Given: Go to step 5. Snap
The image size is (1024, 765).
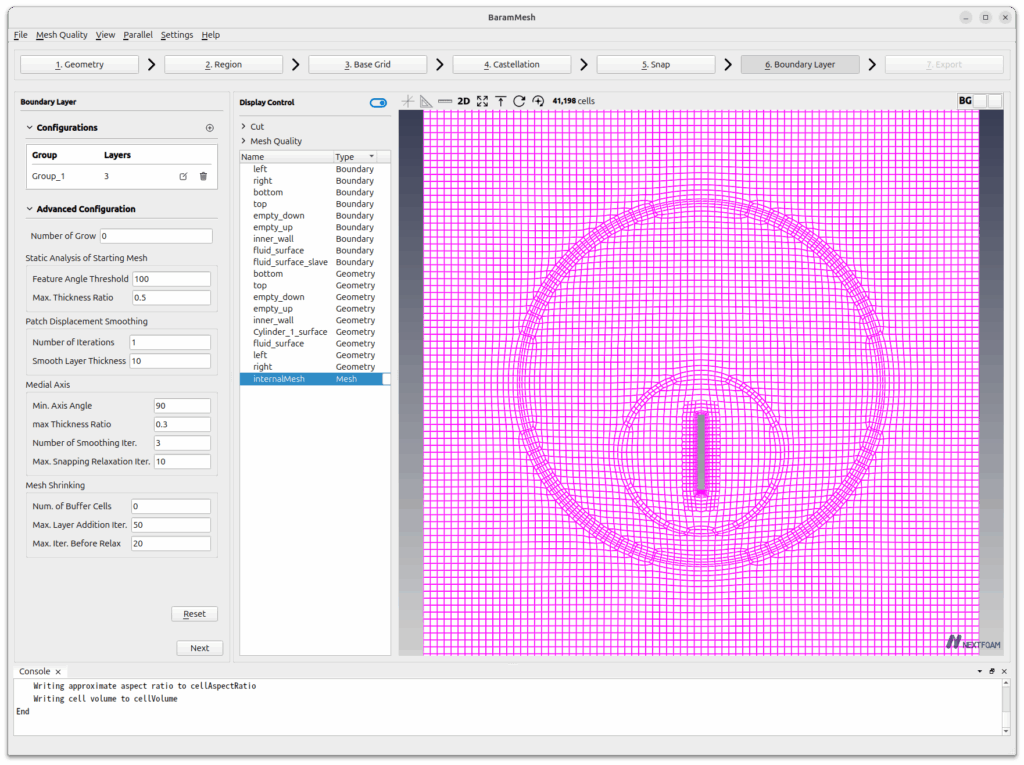Looking at the screenshot, I should click(656, 65).
